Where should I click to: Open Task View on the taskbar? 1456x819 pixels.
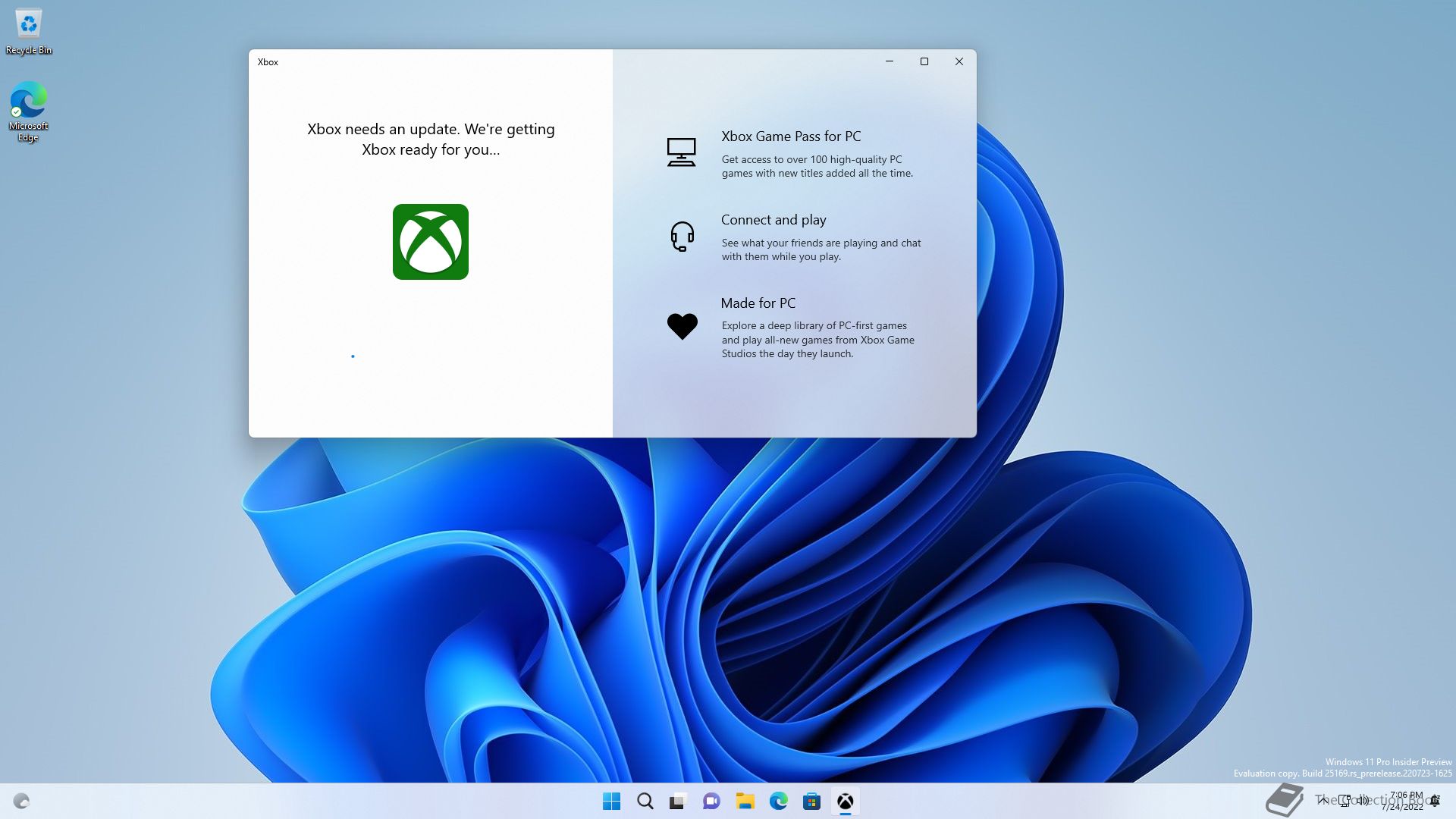click(678, 801)
